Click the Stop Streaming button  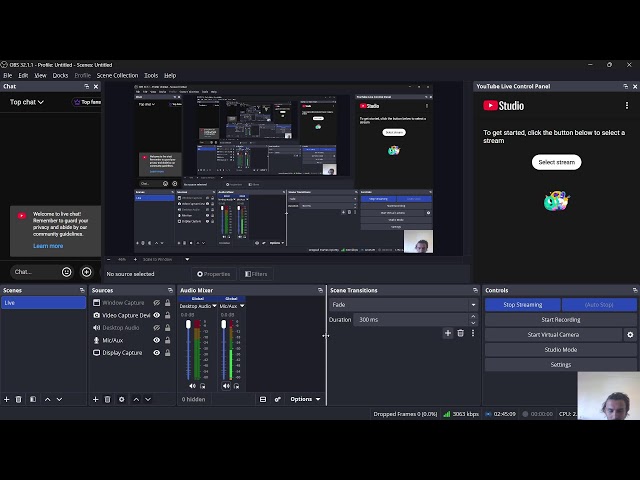[x=522, y=304]
